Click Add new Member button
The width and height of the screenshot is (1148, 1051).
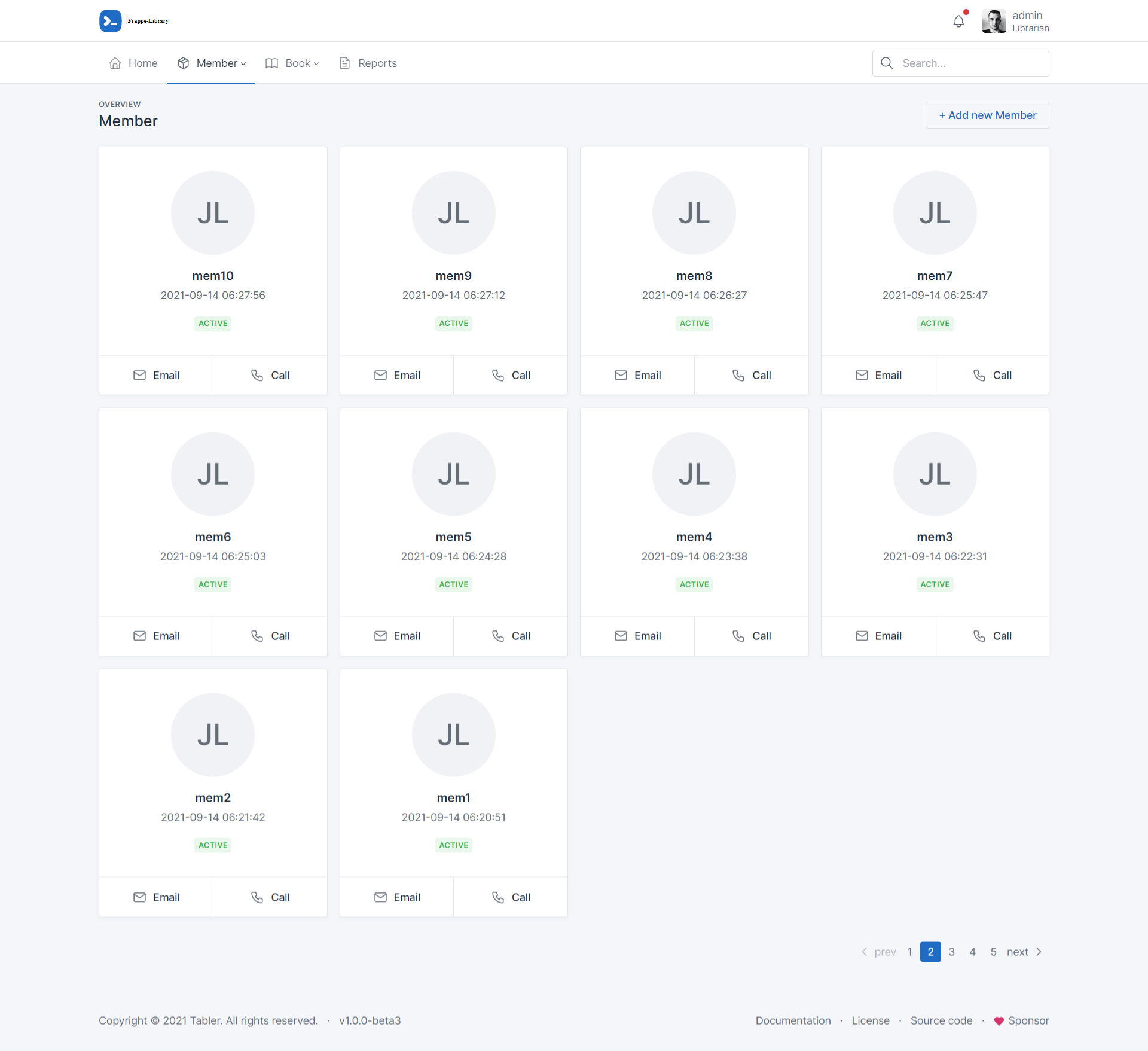tap(987, 115)
